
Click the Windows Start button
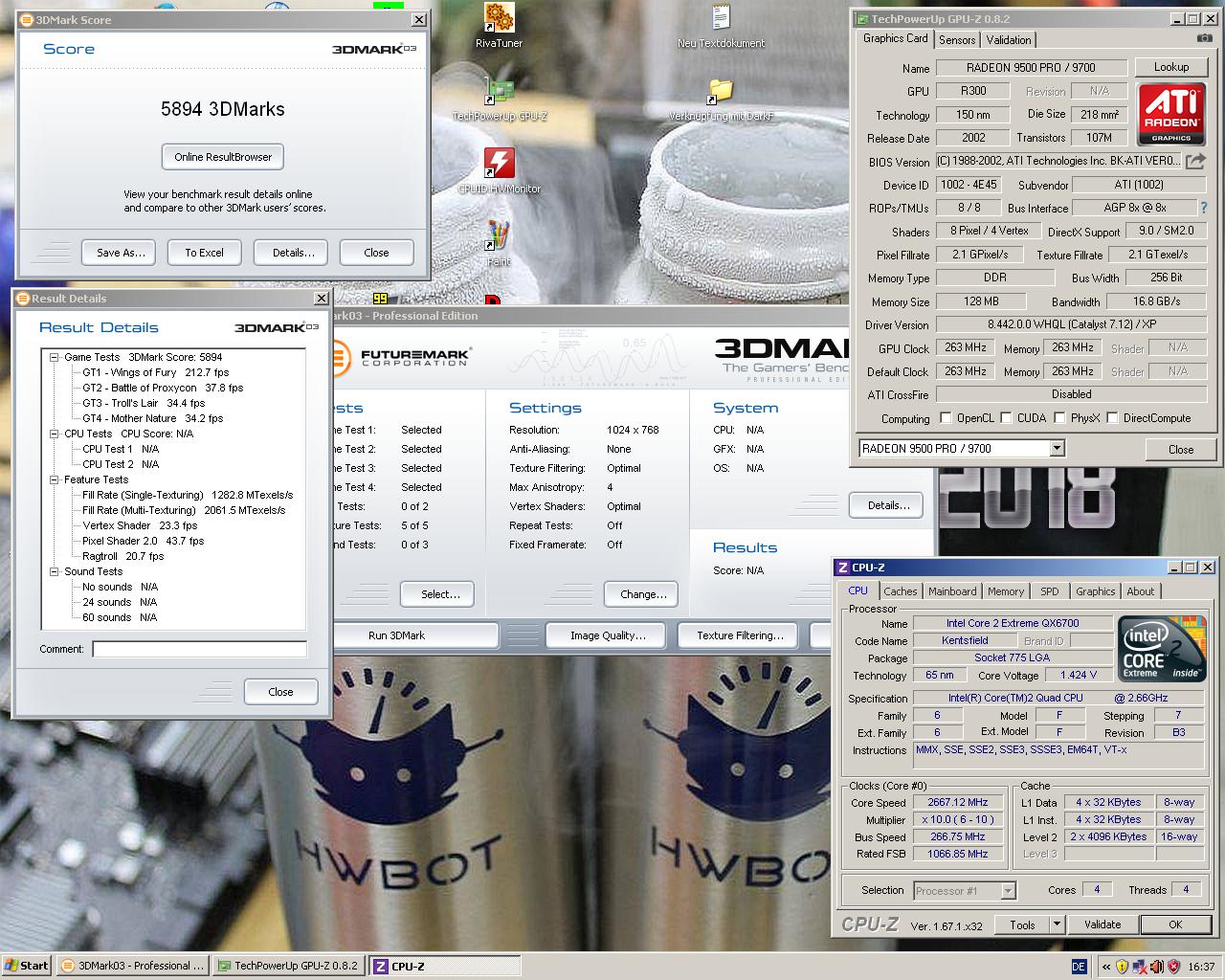(26, 966)
